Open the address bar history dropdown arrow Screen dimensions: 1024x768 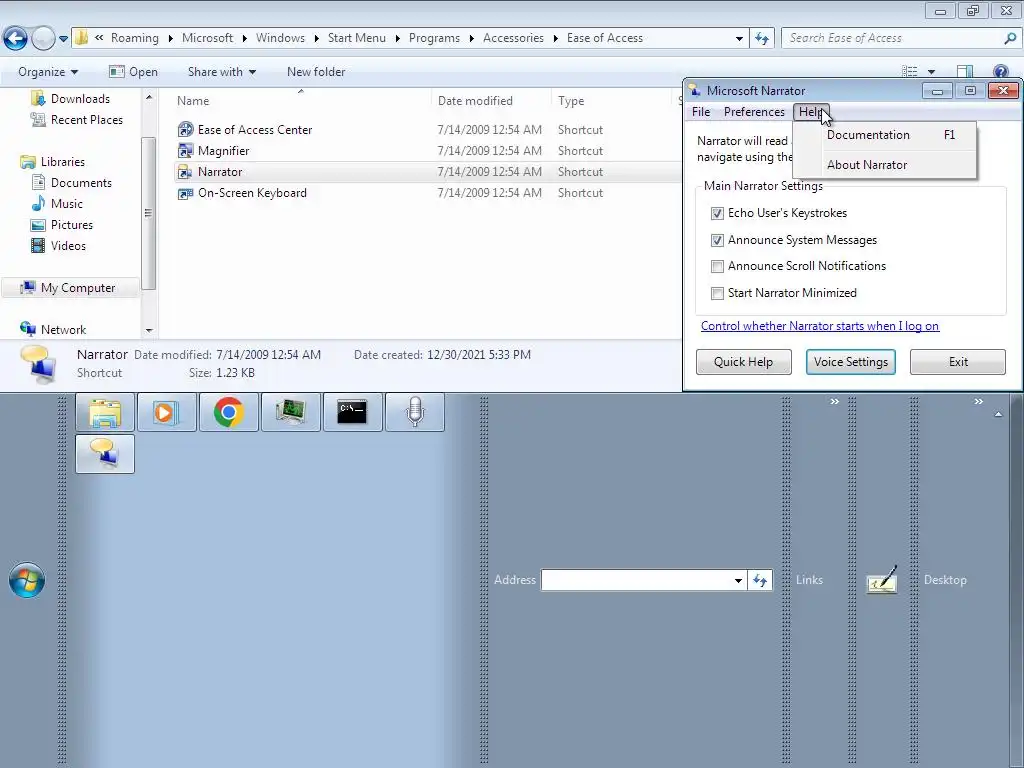point(739,39)
